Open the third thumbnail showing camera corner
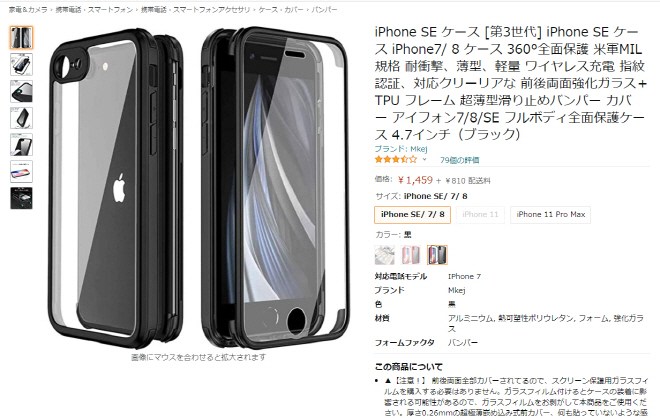 coord(21,91)
